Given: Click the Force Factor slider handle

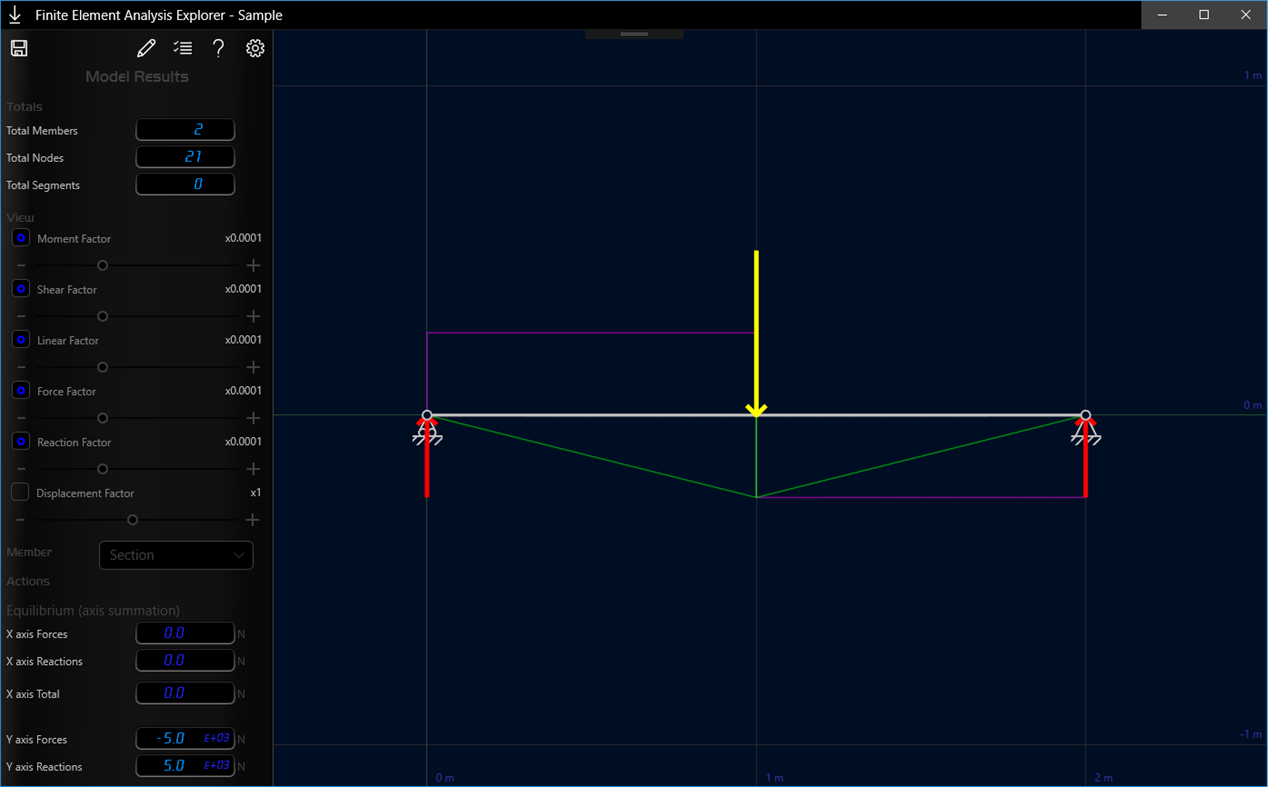Looking at the screenshot, I should point(102,418).
